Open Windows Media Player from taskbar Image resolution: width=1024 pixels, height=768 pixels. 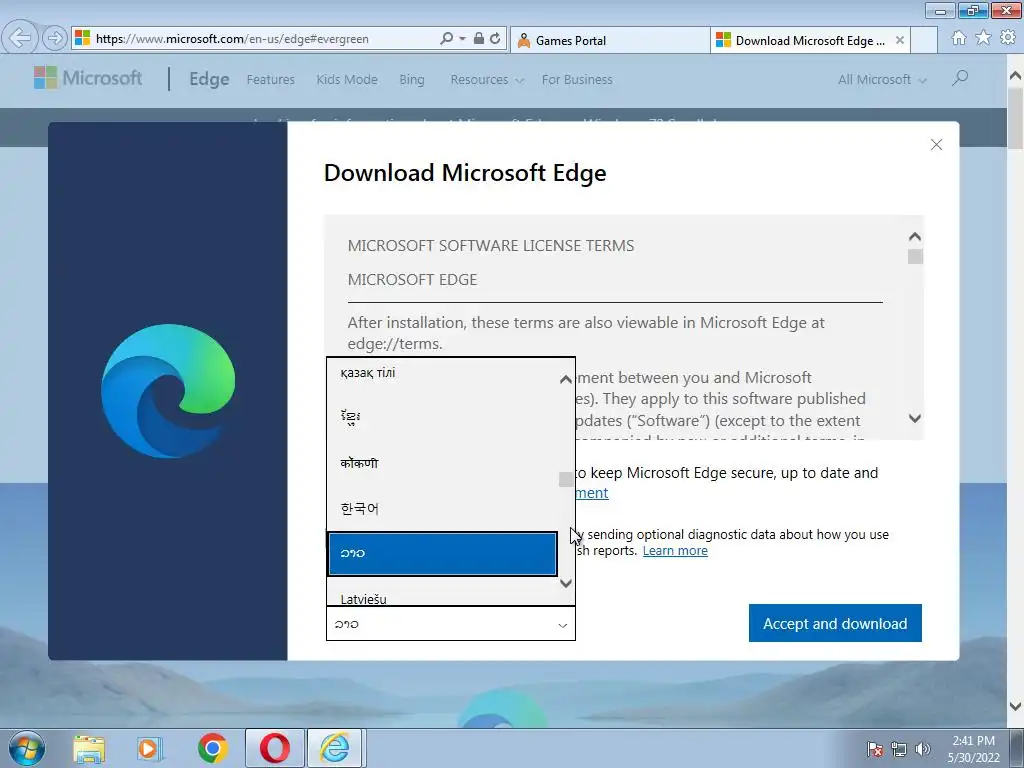(x=149, y=748)
